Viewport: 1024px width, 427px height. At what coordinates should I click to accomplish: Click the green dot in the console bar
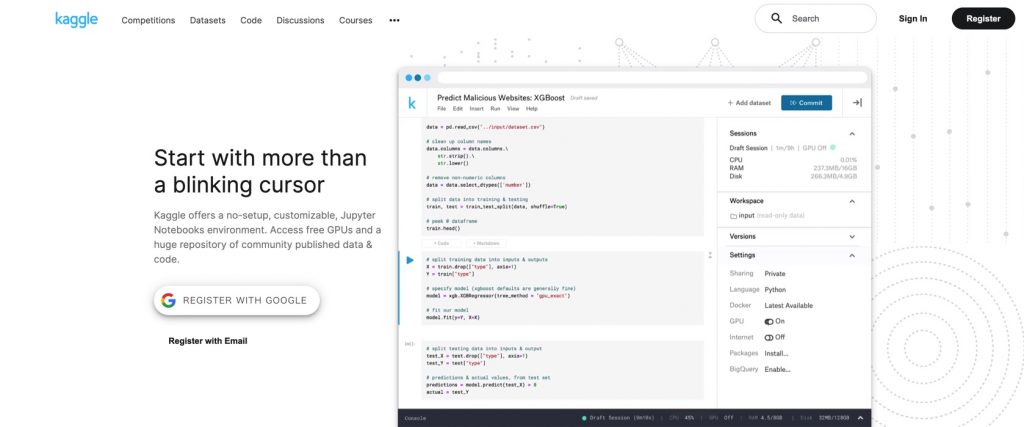584,418
